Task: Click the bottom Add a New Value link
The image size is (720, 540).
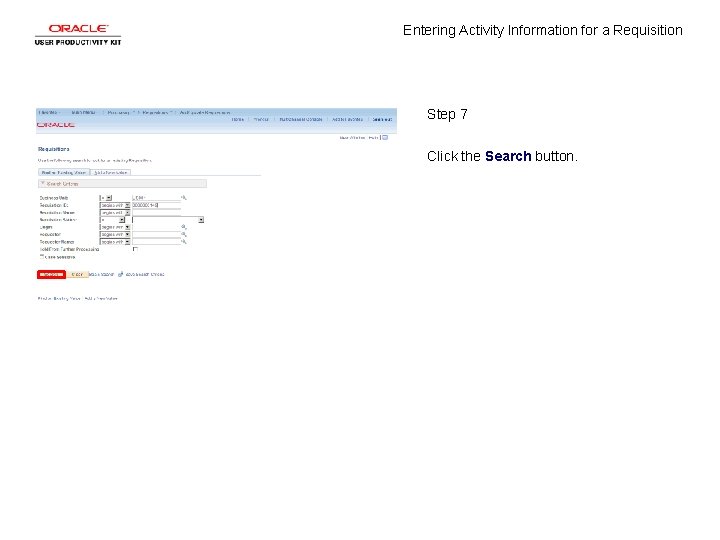Action: pyautogui.click(x=101, y=298)
